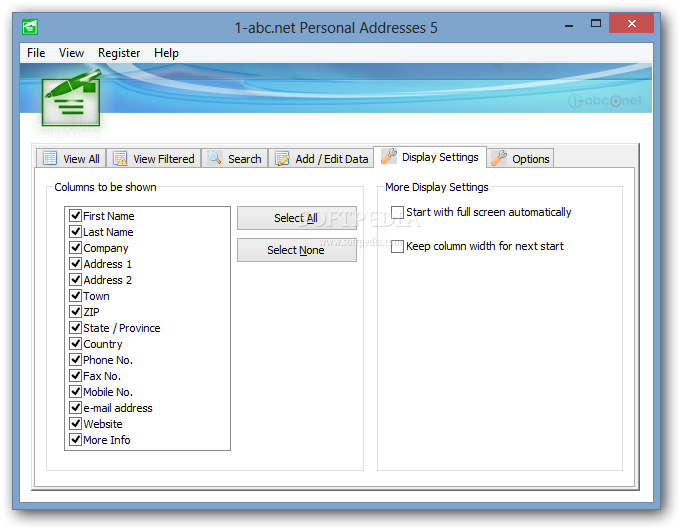The image size is (681, 530).
Task: Click the 1-abc.net logo in the banner
Action: click(x=605, y=101)
